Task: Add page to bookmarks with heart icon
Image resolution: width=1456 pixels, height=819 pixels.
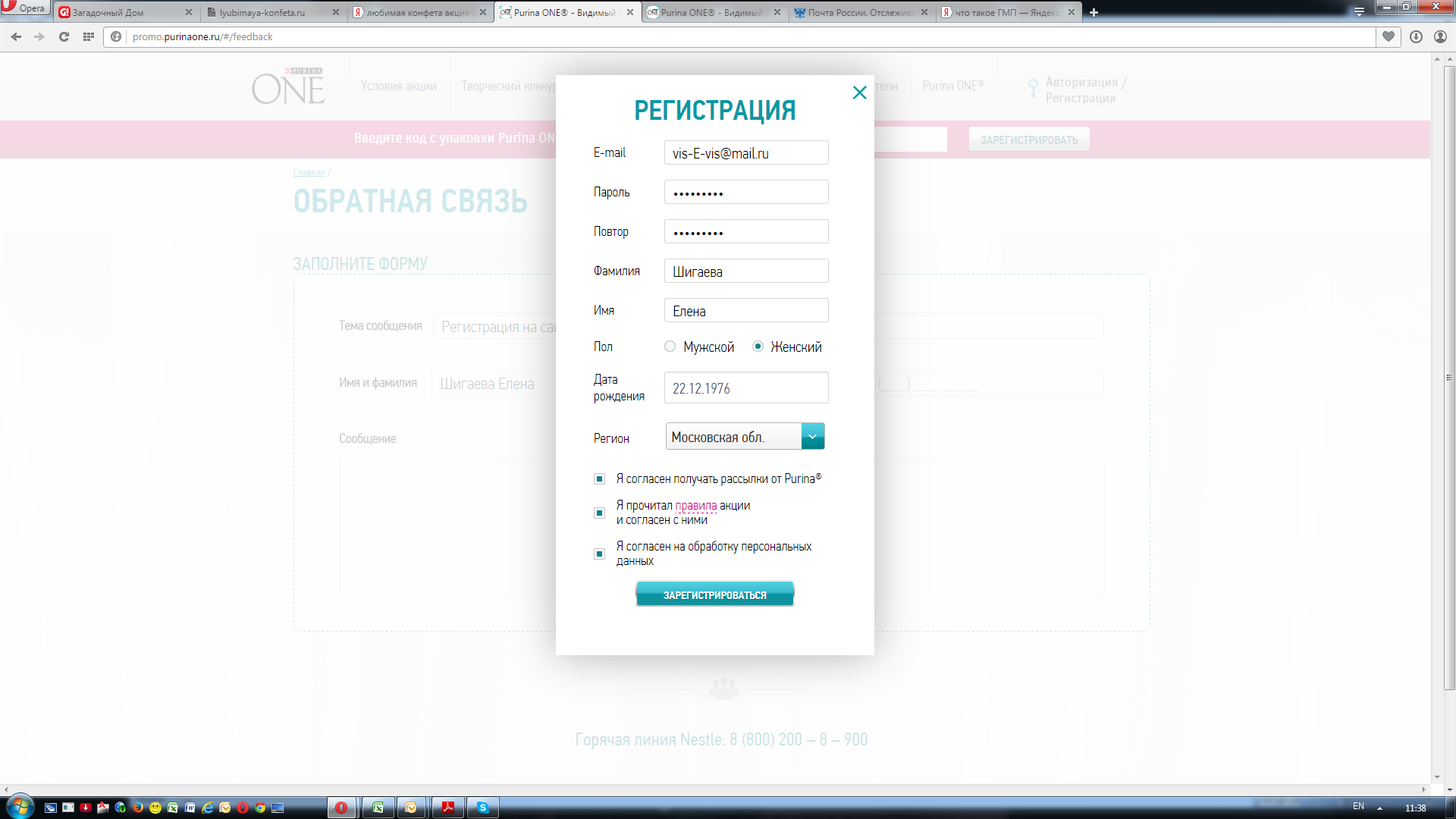Action: tap(1389, 36)
